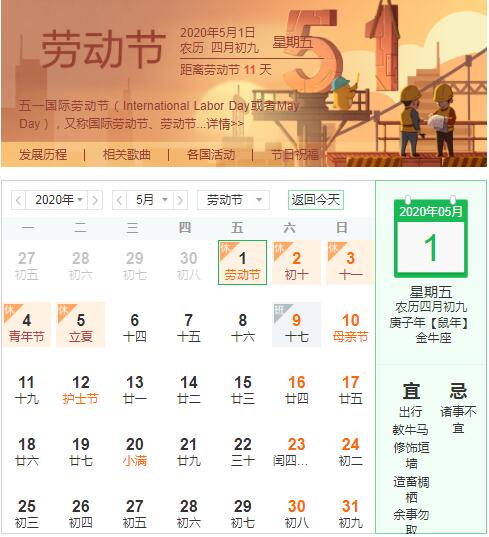Click the 返回今天 button
The height and width of the screenshot is (537, 489).
(316, 200)
